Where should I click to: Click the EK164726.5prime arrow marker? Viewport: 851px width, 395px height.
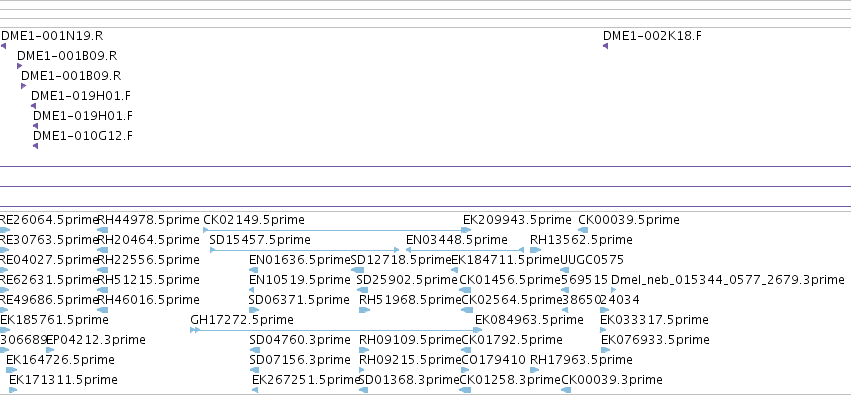[x=11, y=370]
